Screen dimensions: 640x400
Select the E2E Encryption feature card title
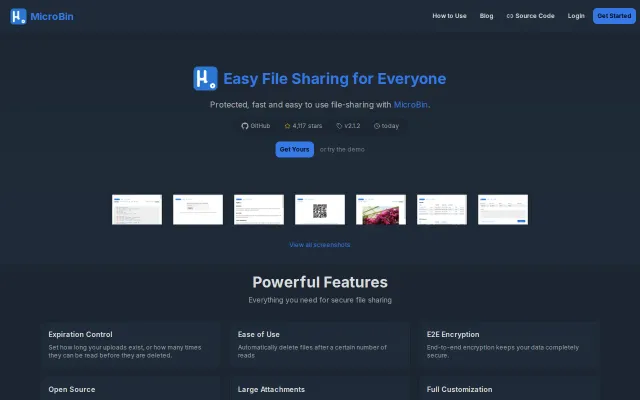(453, 334)
